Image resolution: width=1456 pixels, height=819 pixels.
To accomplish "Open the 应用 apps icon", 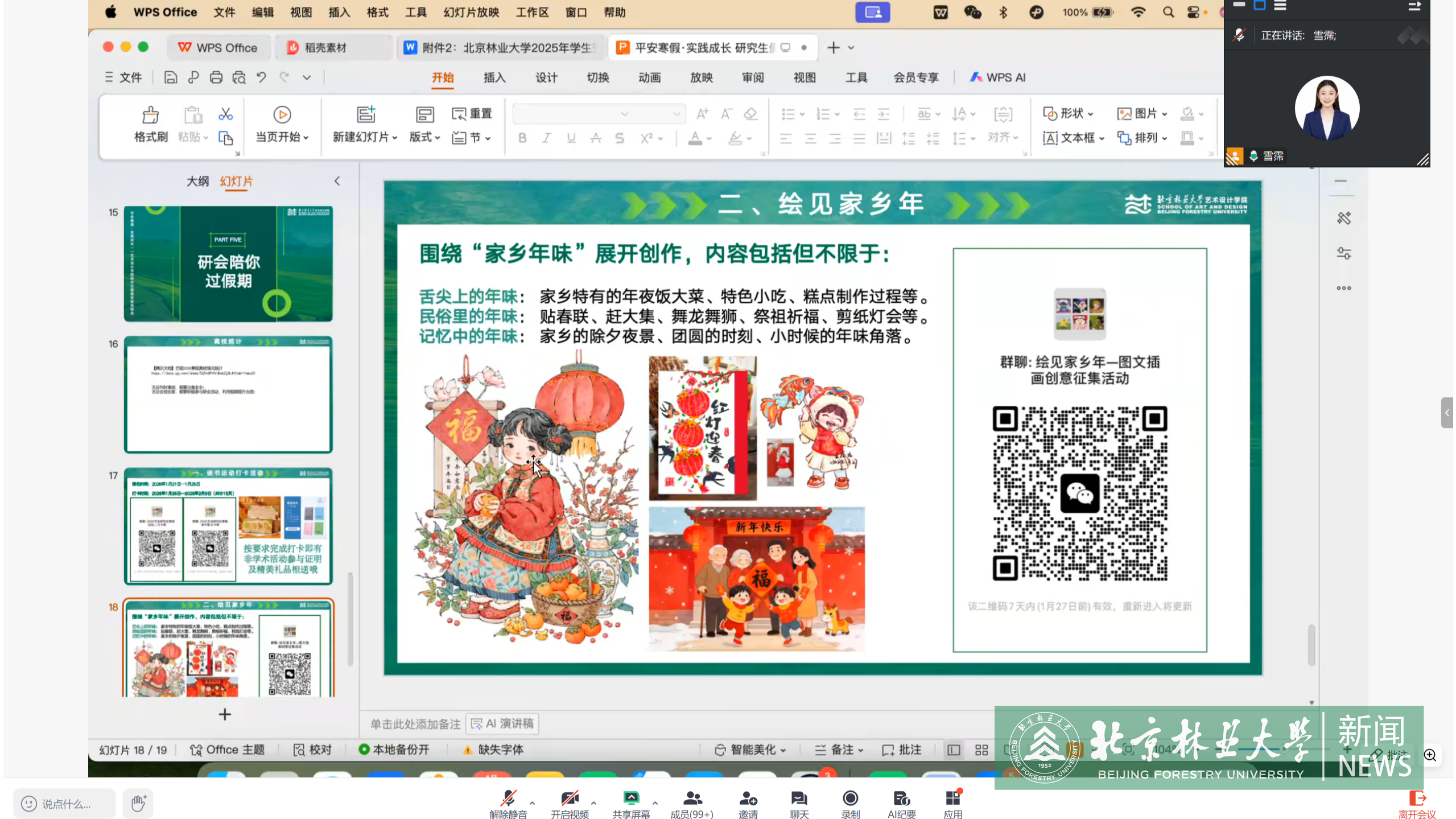I will [x=953, y=799].
